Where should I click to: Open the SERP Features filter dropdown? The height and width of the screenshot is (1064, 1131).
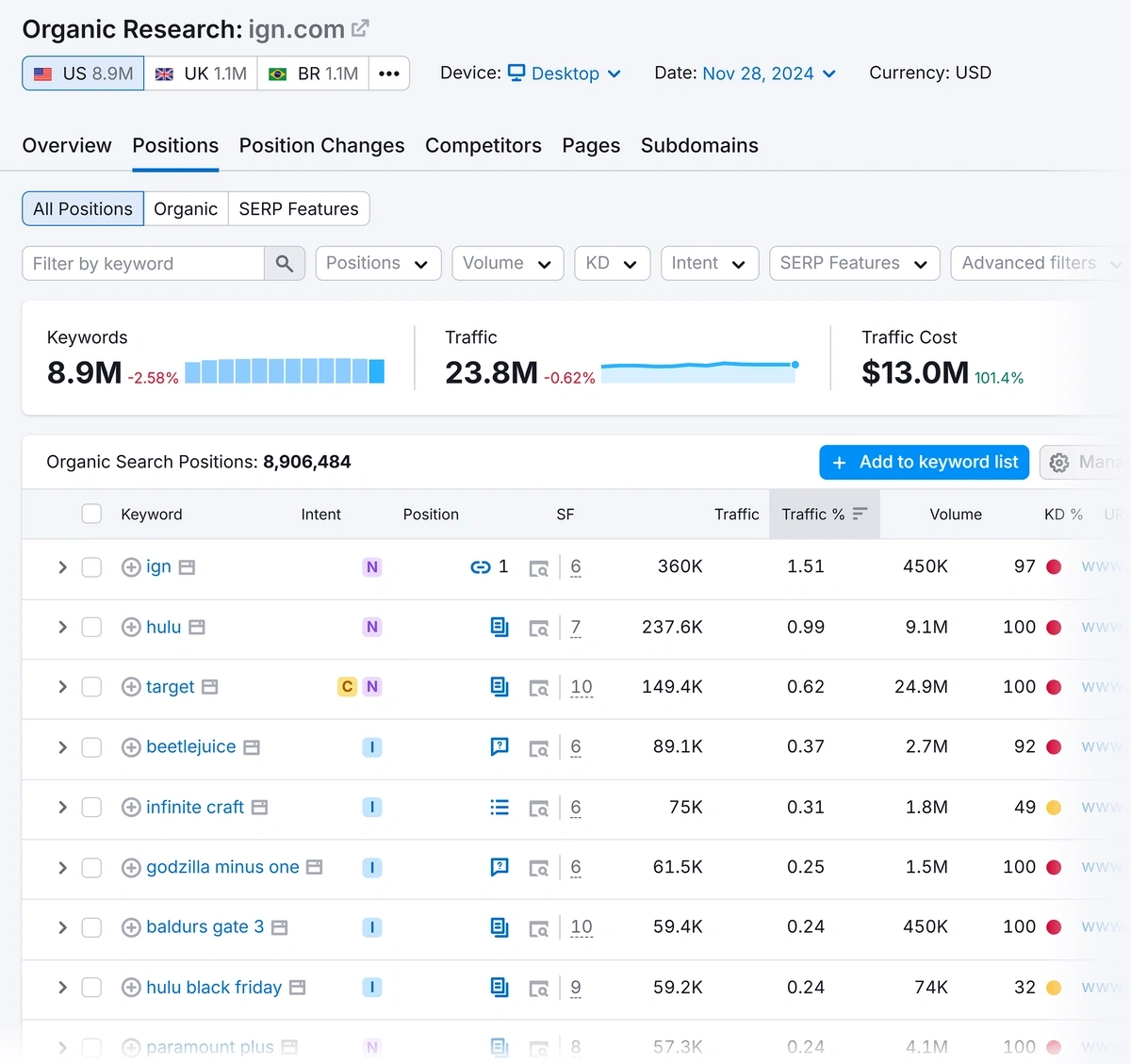[855, 264]
